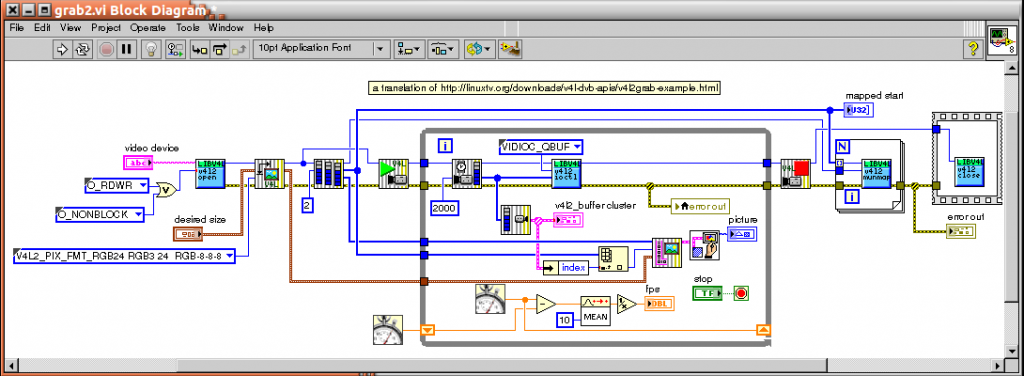The height and width of the screenshot is (376, 1024).
Task: Click the stop boolean TF terminal
Action: coord(707,294)
